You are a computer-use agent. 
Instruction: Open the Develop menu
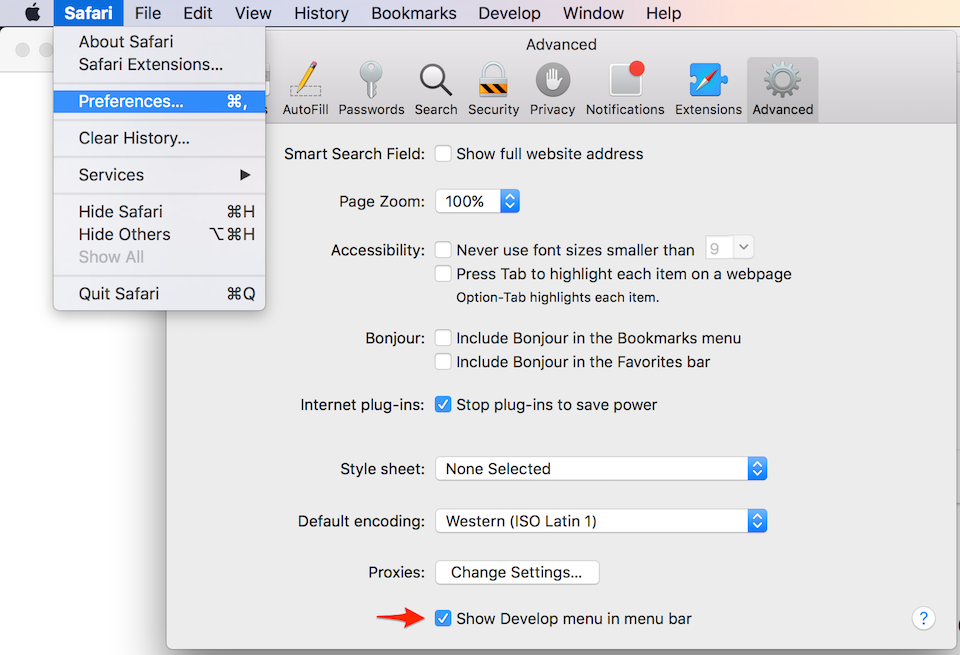pyautogui.click(x=509, y=13)
